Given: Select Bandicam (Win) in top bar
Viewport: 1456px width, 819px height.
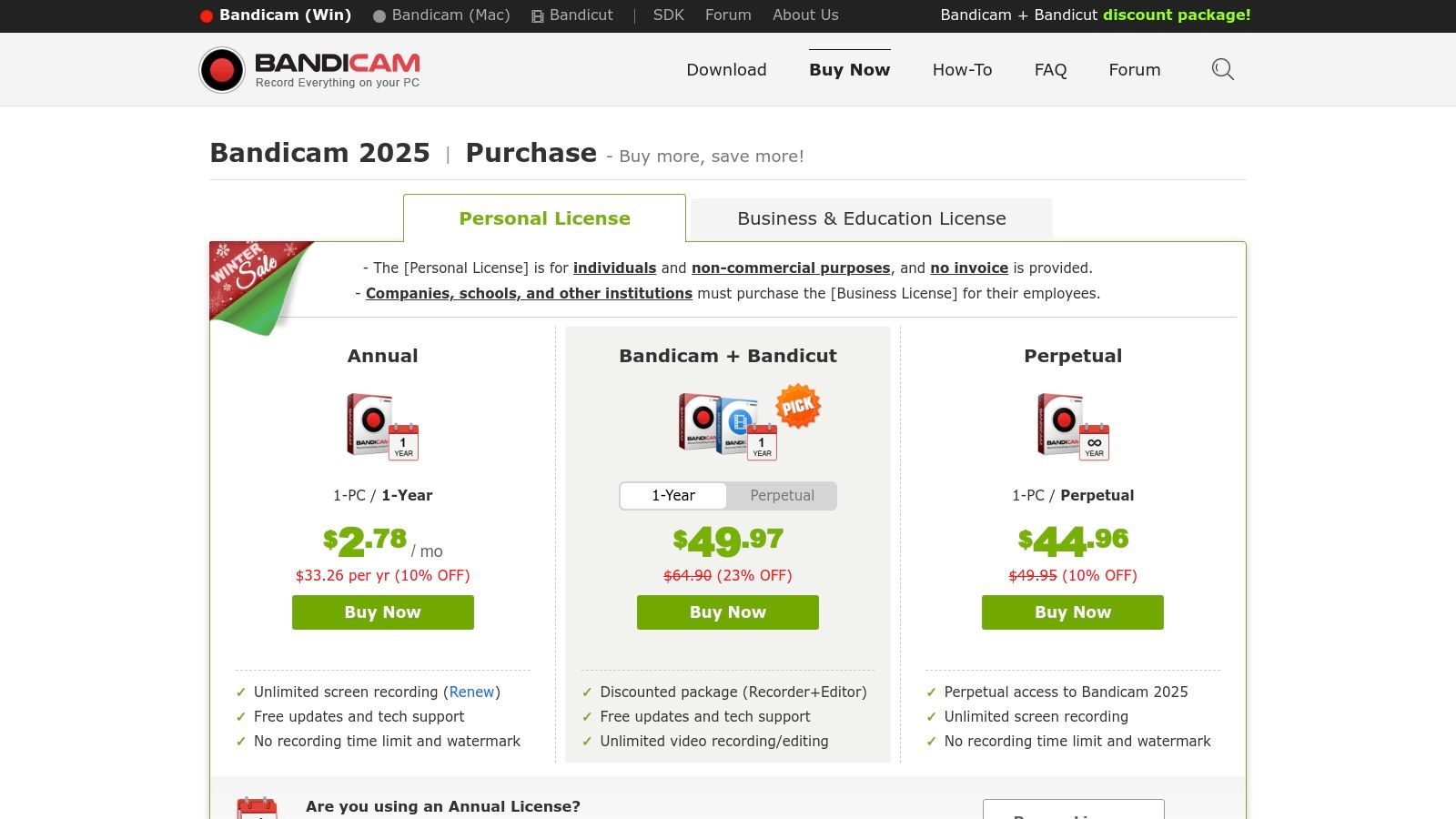Looking at the screenshot, I should [x=276, y=15].
